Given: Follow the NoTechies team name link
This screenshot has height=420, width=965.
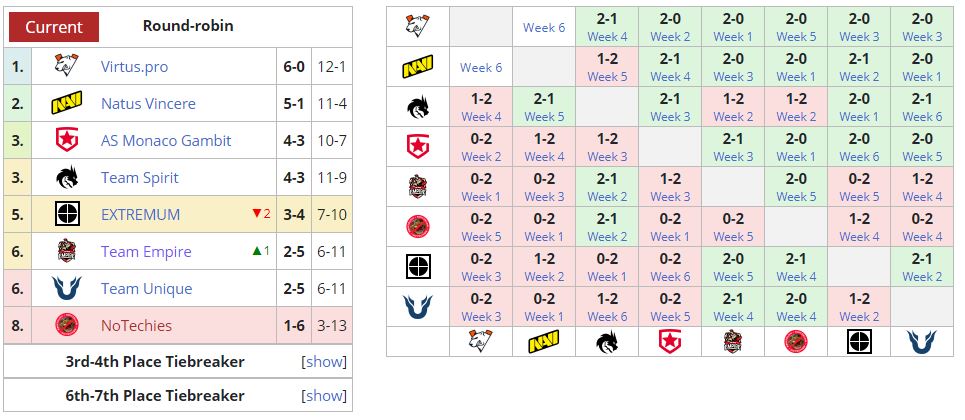Looking at the screenshot, I should pos(136,326).
